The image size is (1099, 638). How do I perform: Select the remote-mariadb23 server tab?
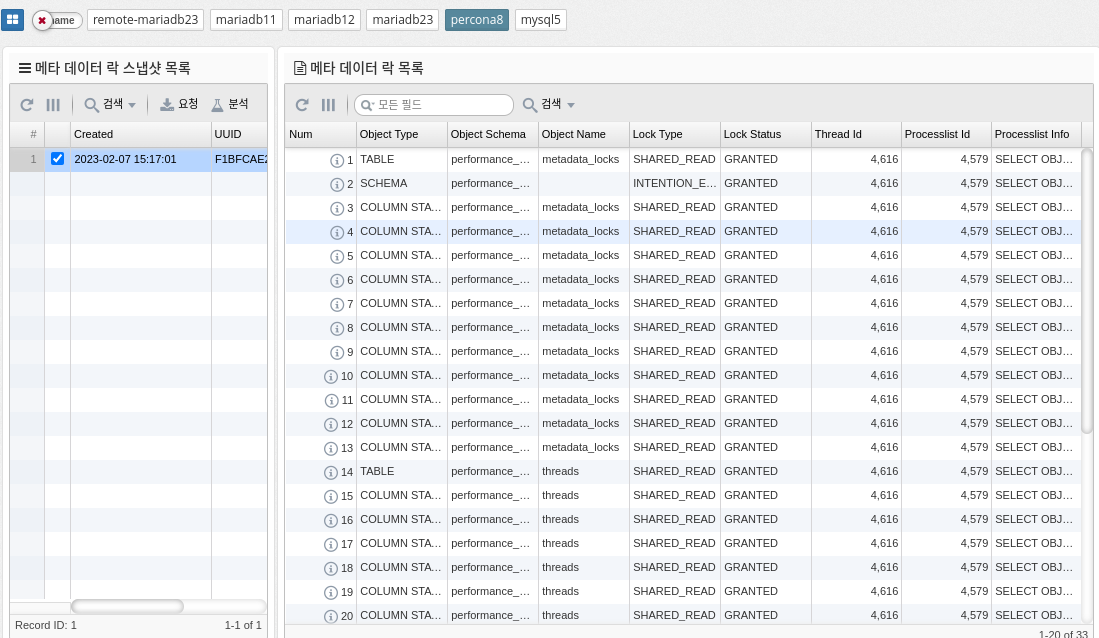pyautogui.click(x=146, y=20)
